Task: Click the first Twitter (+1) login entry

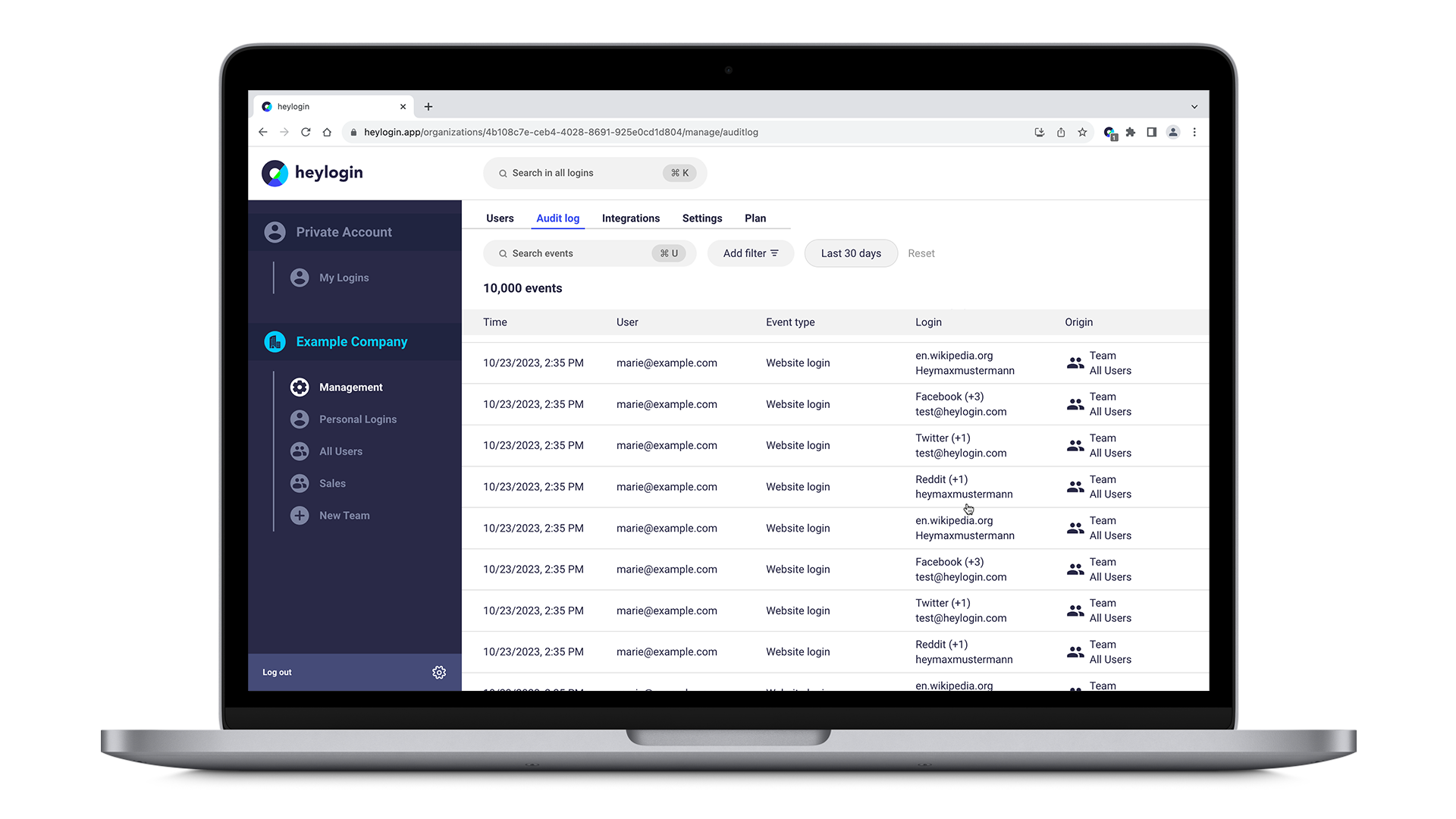Action: point(961,446)
